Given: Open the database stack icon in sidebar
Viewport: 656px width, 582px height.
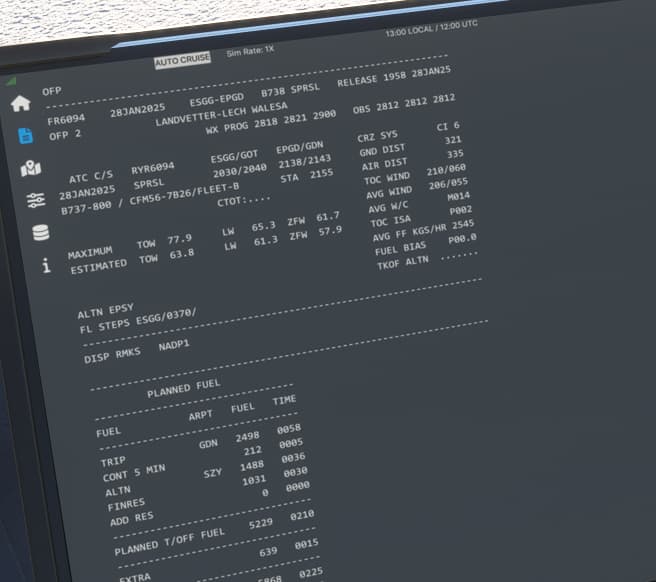Looking at the screenshot, I should pyautogui.click(x=41, y=233).
